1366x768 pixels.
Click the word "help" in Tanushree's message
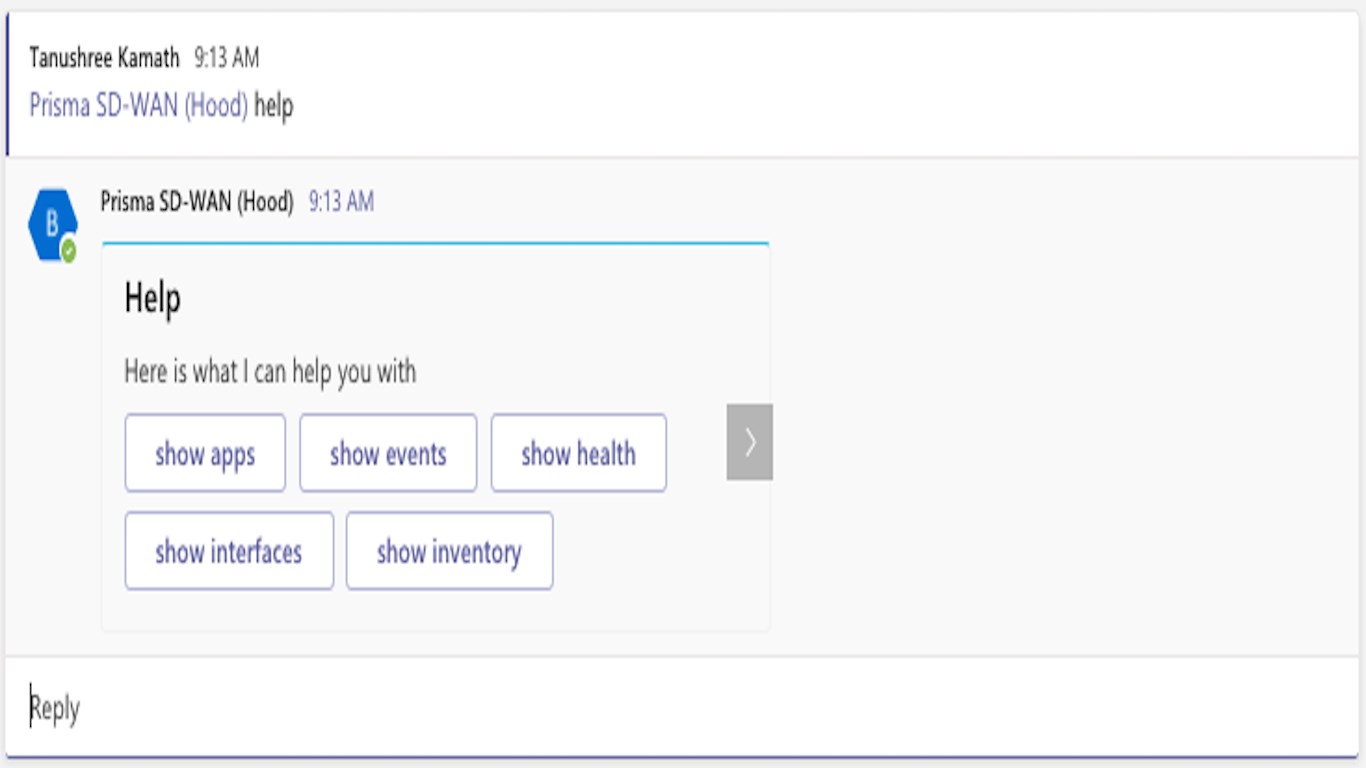pos(274,106)
